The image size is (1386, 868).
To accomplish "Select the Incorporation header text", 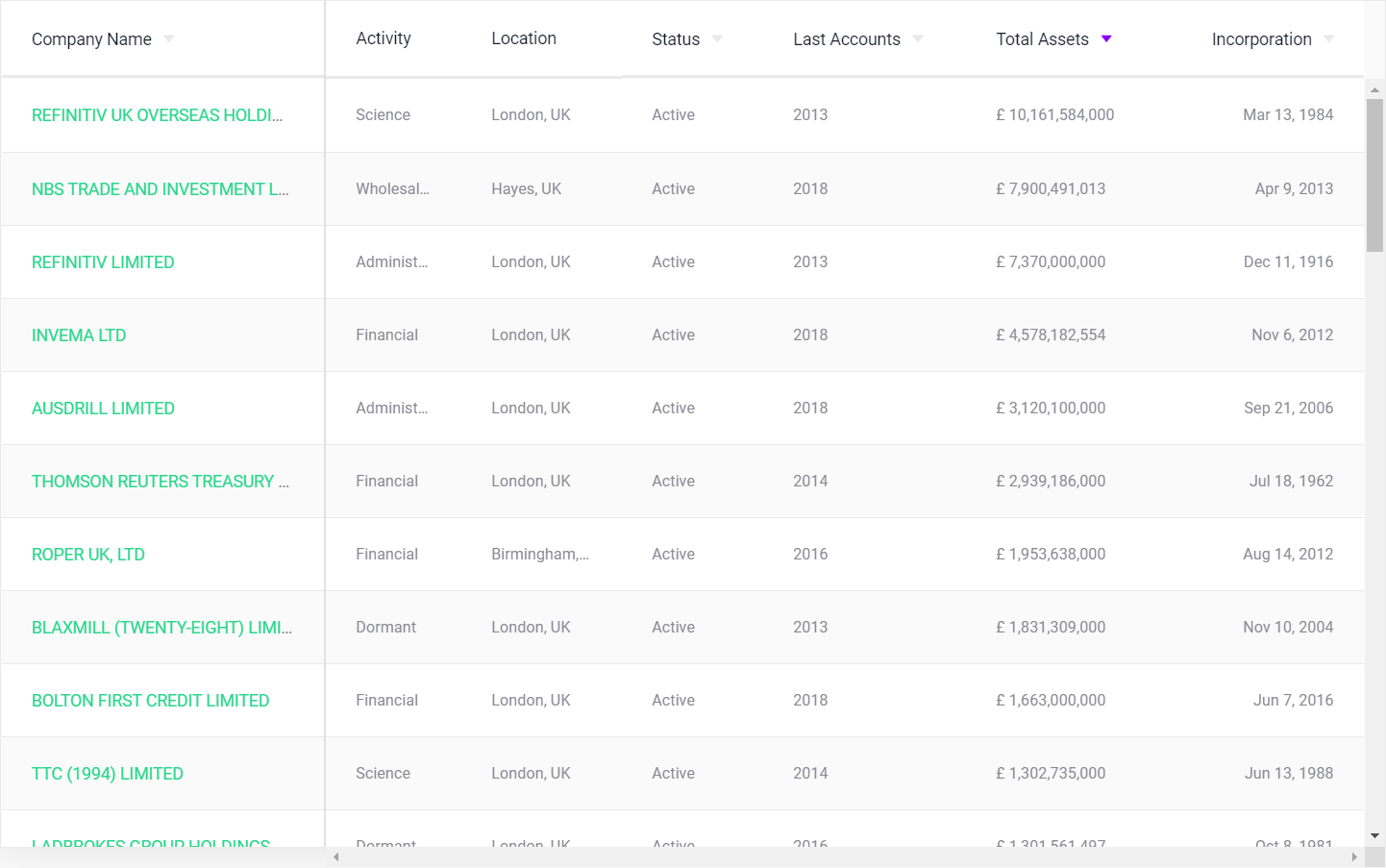I will coord(1261,39).
